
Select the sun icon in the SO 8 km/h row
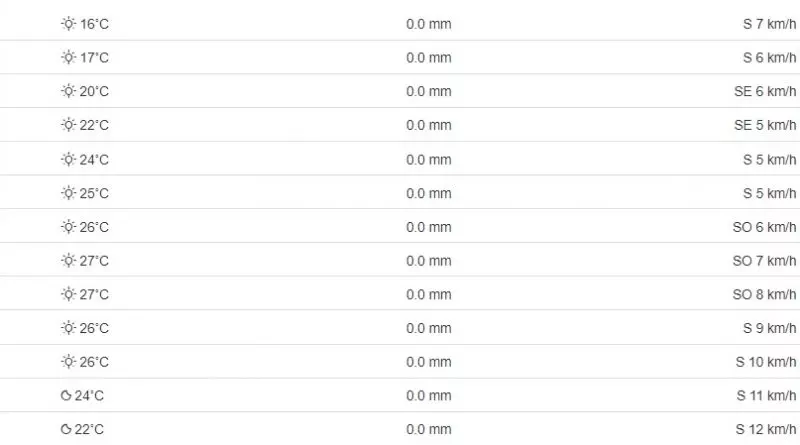tap(68, 295)
